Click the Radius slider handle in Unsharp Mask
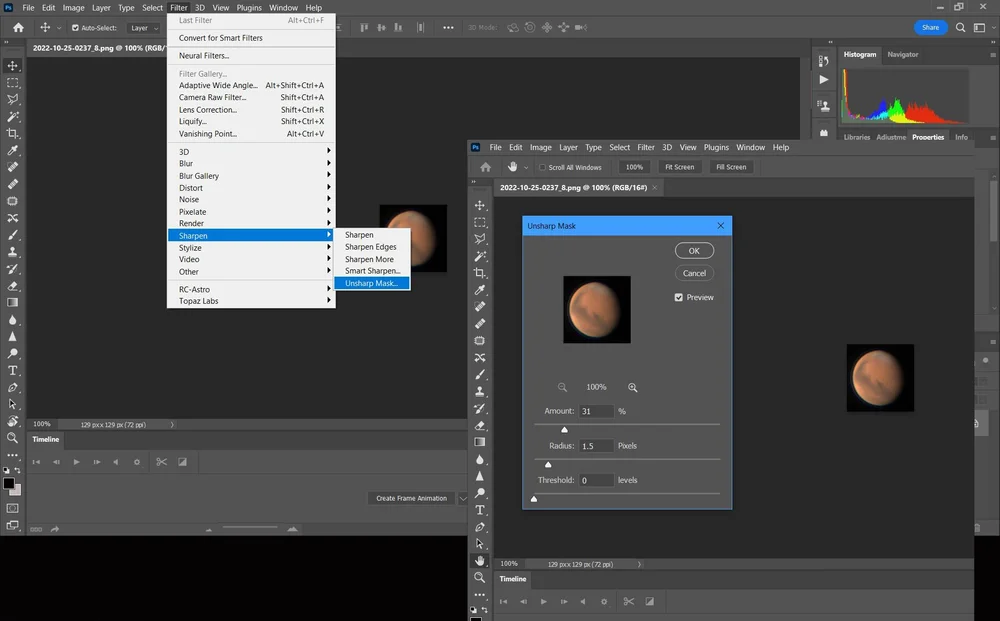This screenshot has height=621, width=1000. [x=548, y=464]
